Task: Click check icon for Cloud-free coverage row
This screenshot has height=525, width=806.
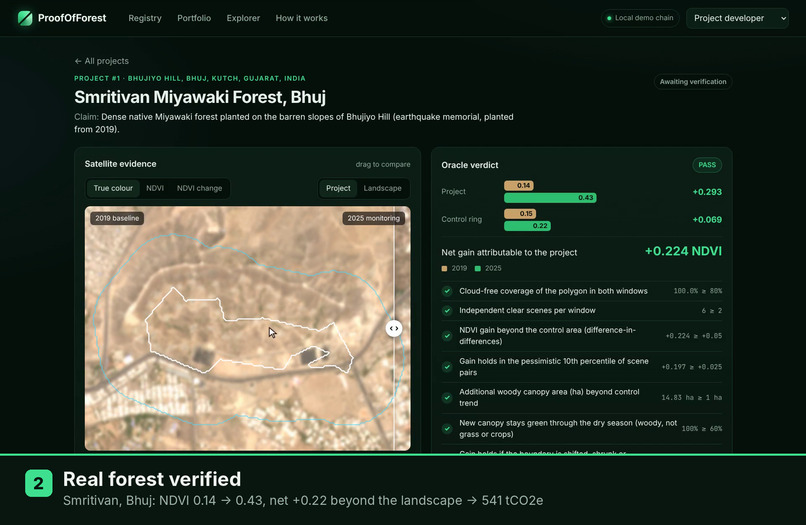Action: (447, 291)
